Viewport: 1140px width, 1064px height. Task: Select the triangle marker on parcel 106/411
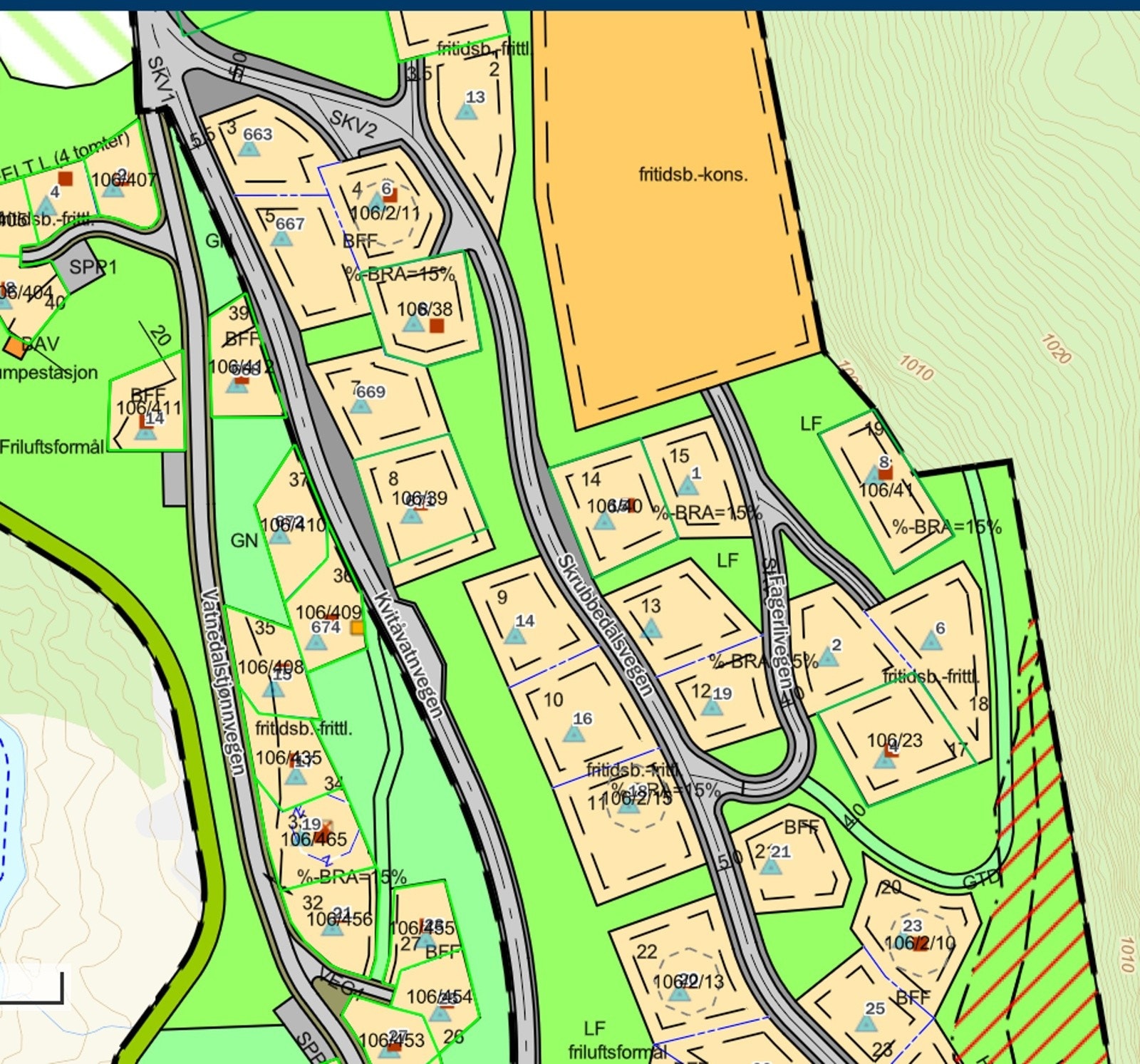[145, 430]
